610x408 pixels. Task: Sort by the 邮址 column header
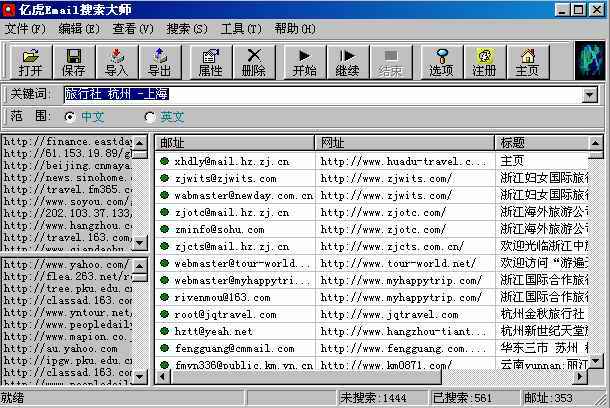[x=235, y=143]
